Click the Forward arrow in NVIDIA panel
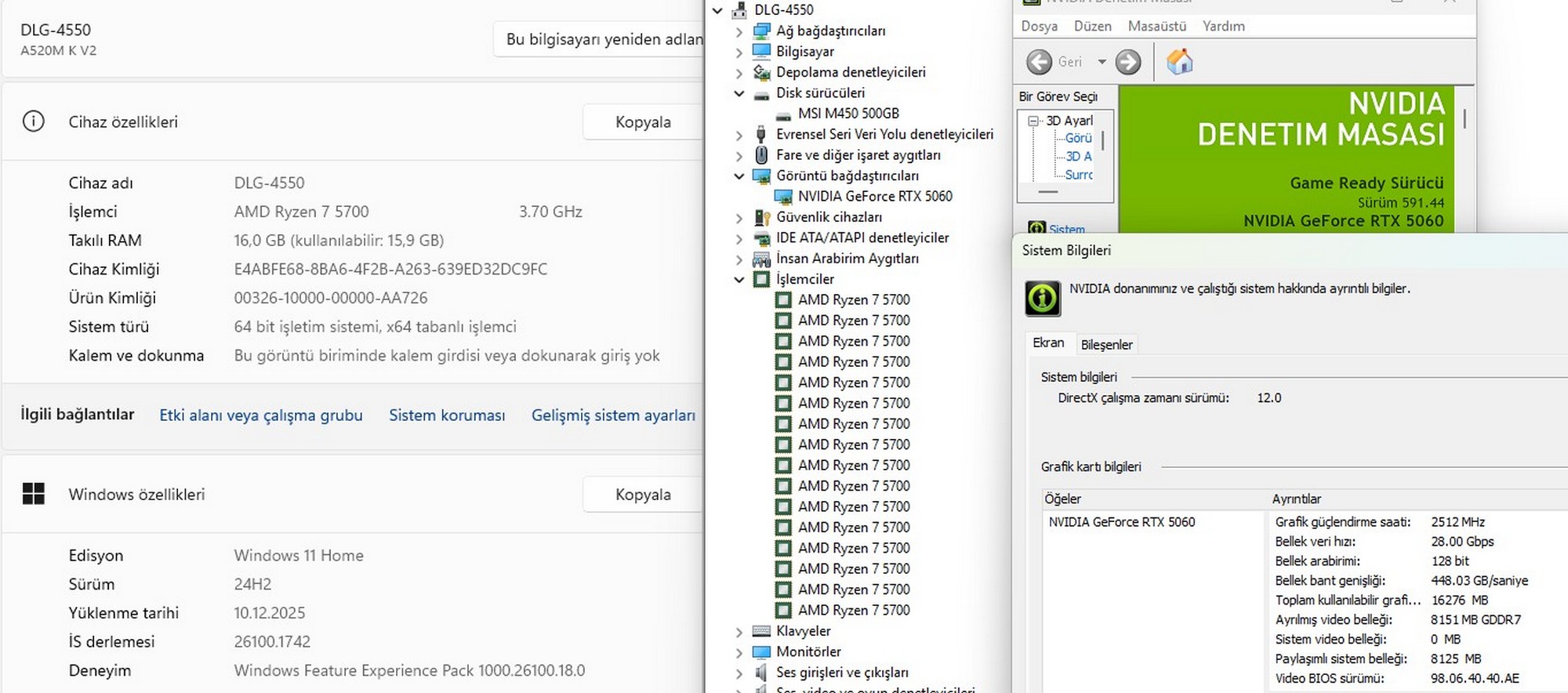The width and height of the screenshot is (1568, 693). (x=1128, y=62)
